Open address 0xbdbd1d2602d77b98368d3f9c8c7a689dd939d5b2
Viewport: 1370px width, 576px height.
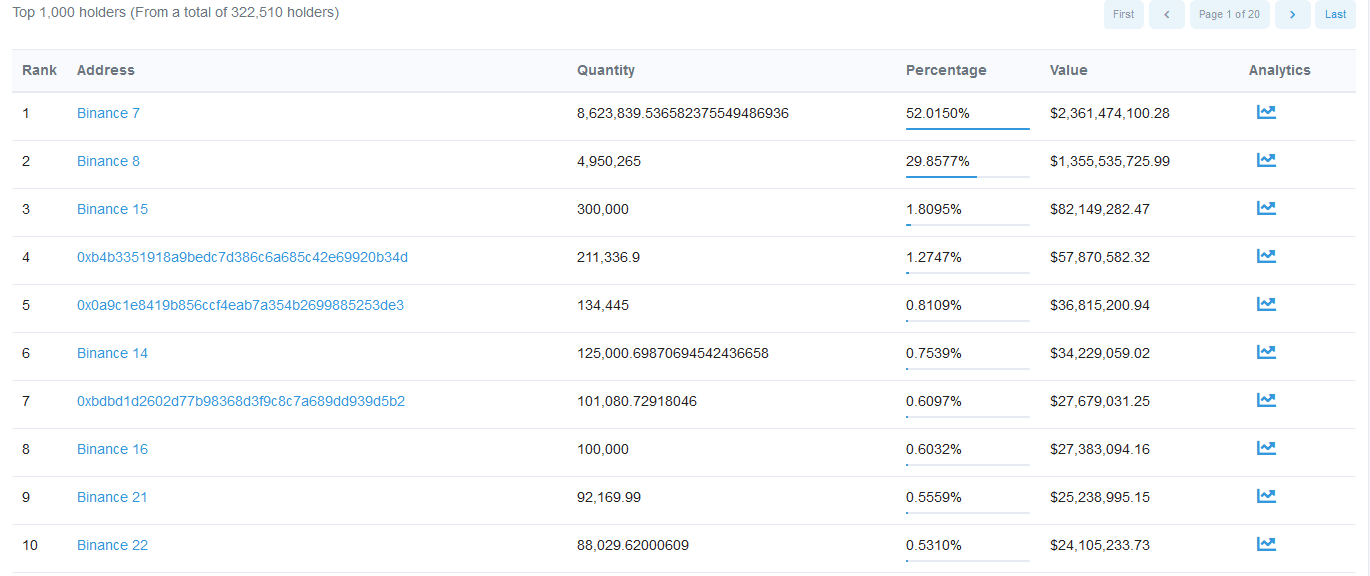[x=241, y=401]
